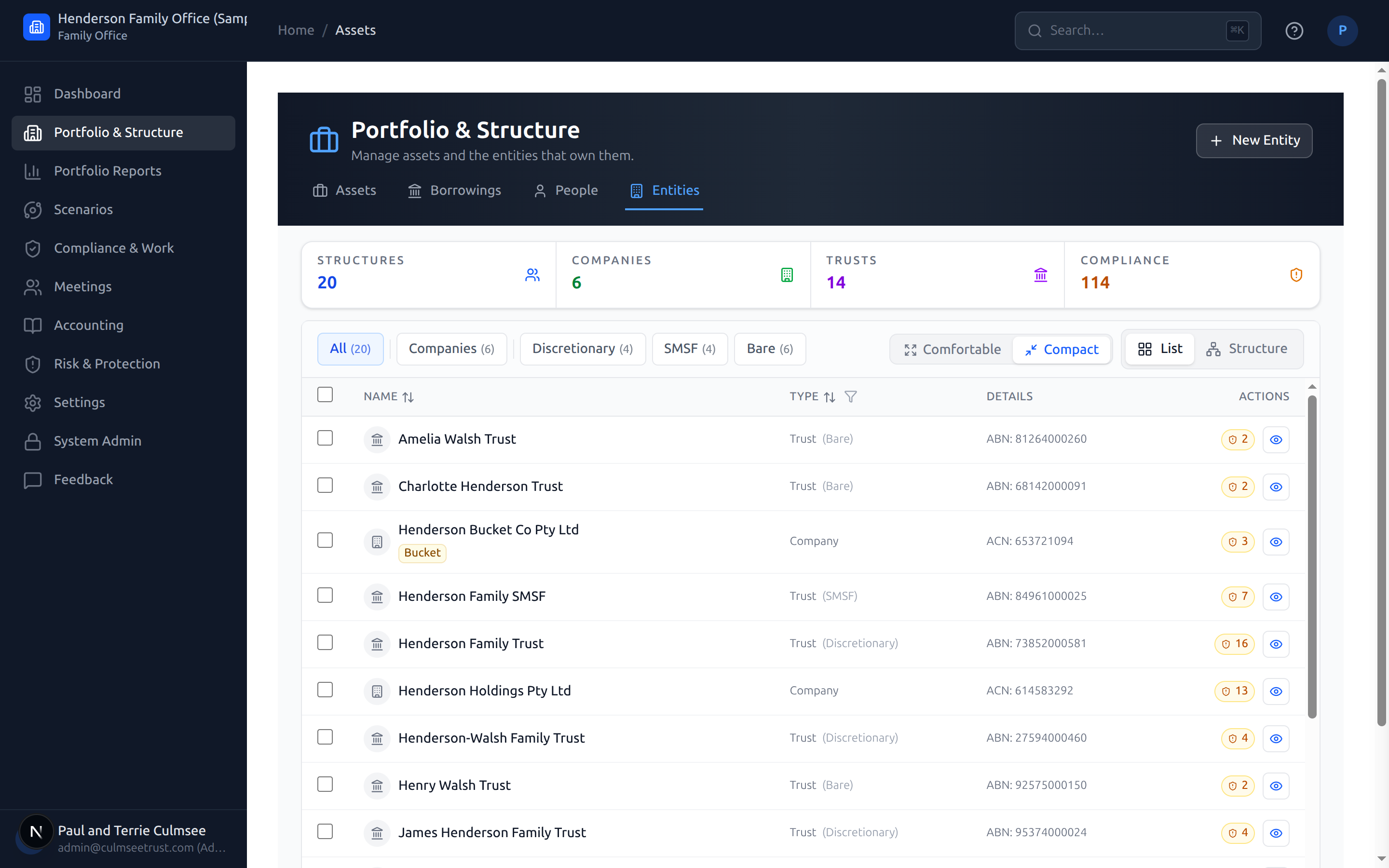Switch to the Borrowings tab
The image size is (1389, 868).
click(x=454, y=190)
